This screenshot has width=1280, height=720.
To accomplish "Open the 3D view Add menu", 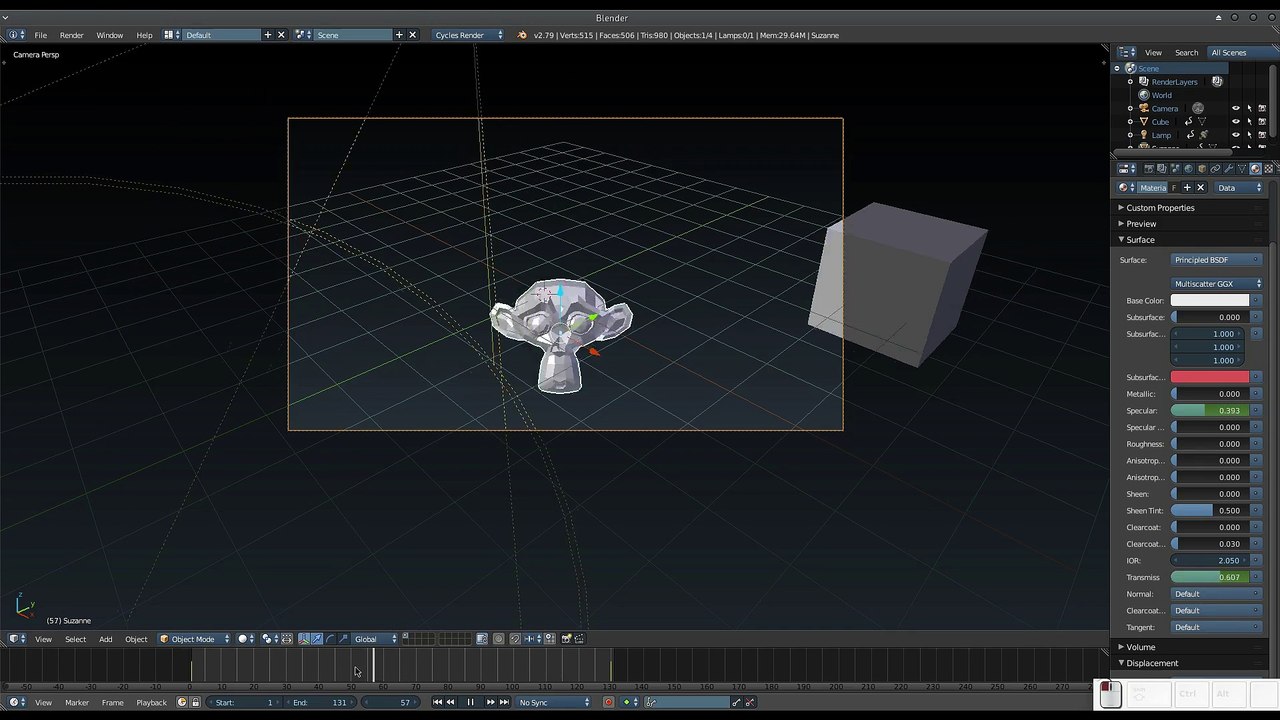I will coord(105,639).
